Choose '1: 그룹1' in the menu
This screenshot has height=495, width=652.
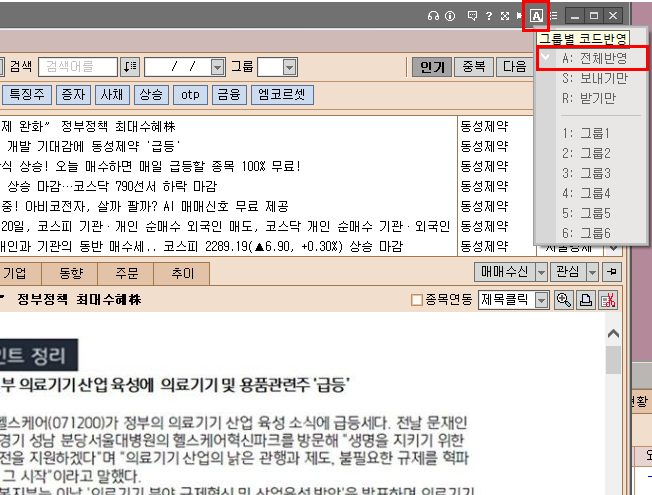pos(592,133)
